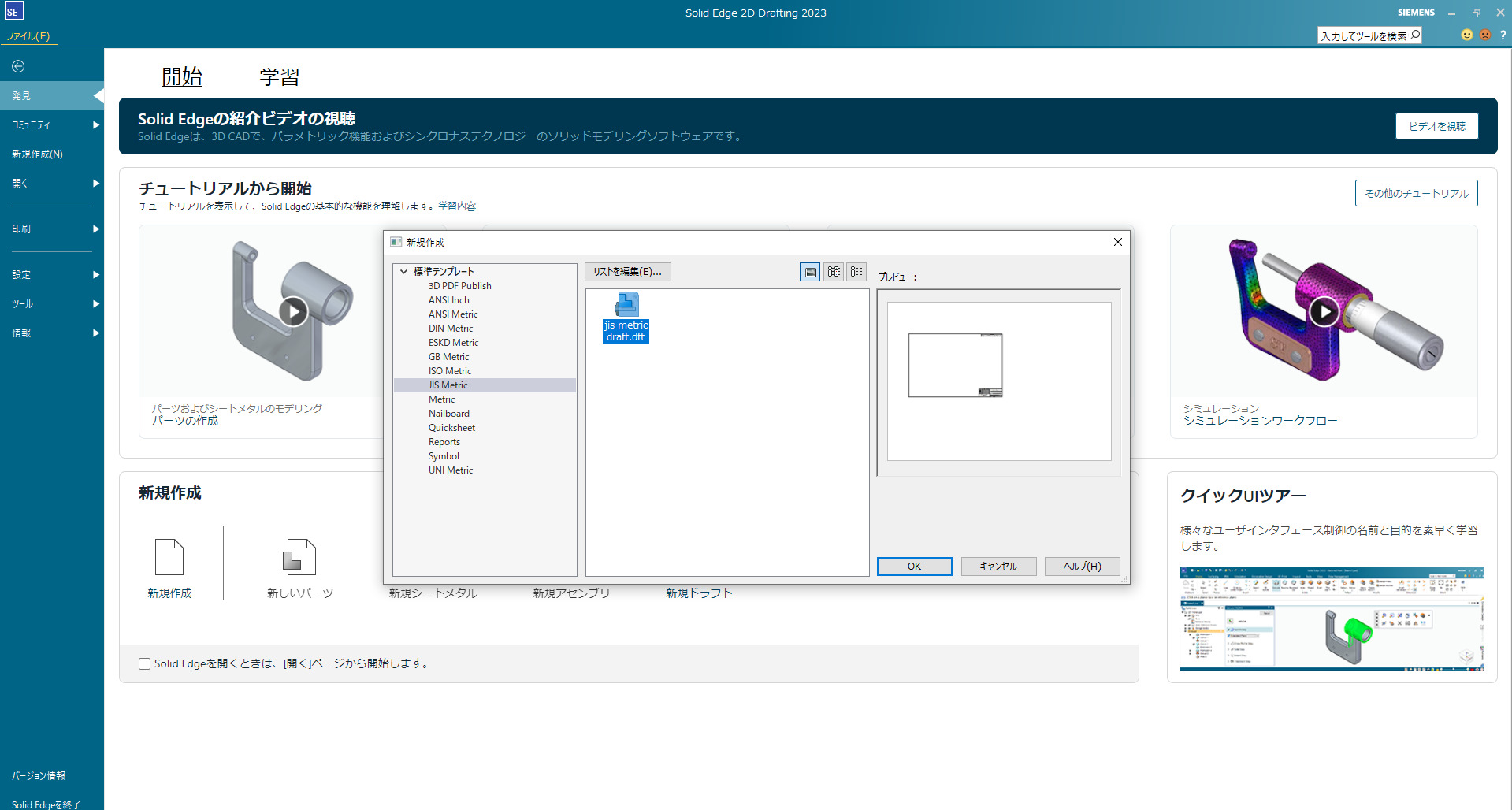Expand the 開く submenu arrow
Screen dimensions: 1512x810
click(96, 183)
